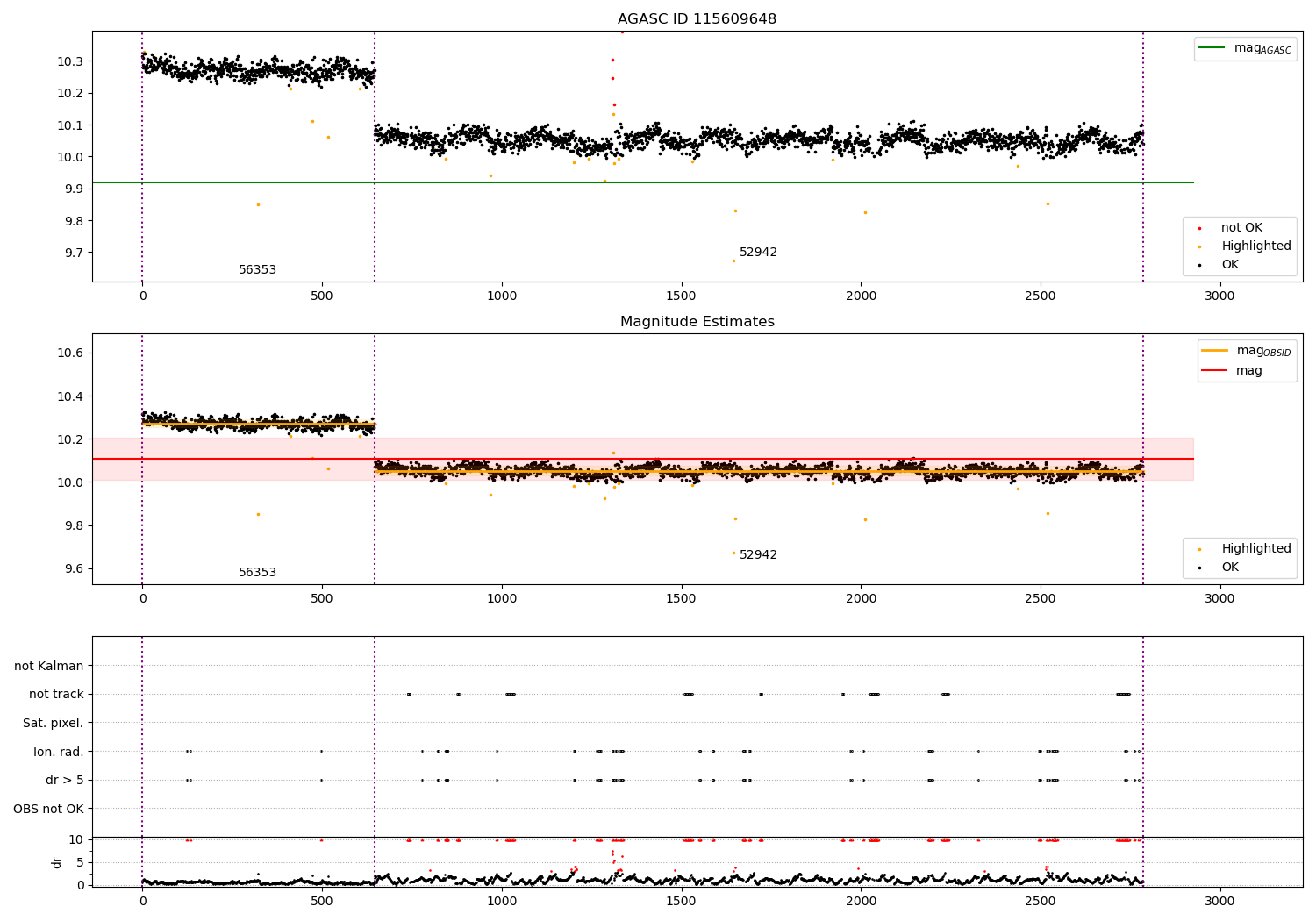Click the 10.4 y-axis tick label
The height and width of the screenshot is (921, 1316).
coord(70,396)
